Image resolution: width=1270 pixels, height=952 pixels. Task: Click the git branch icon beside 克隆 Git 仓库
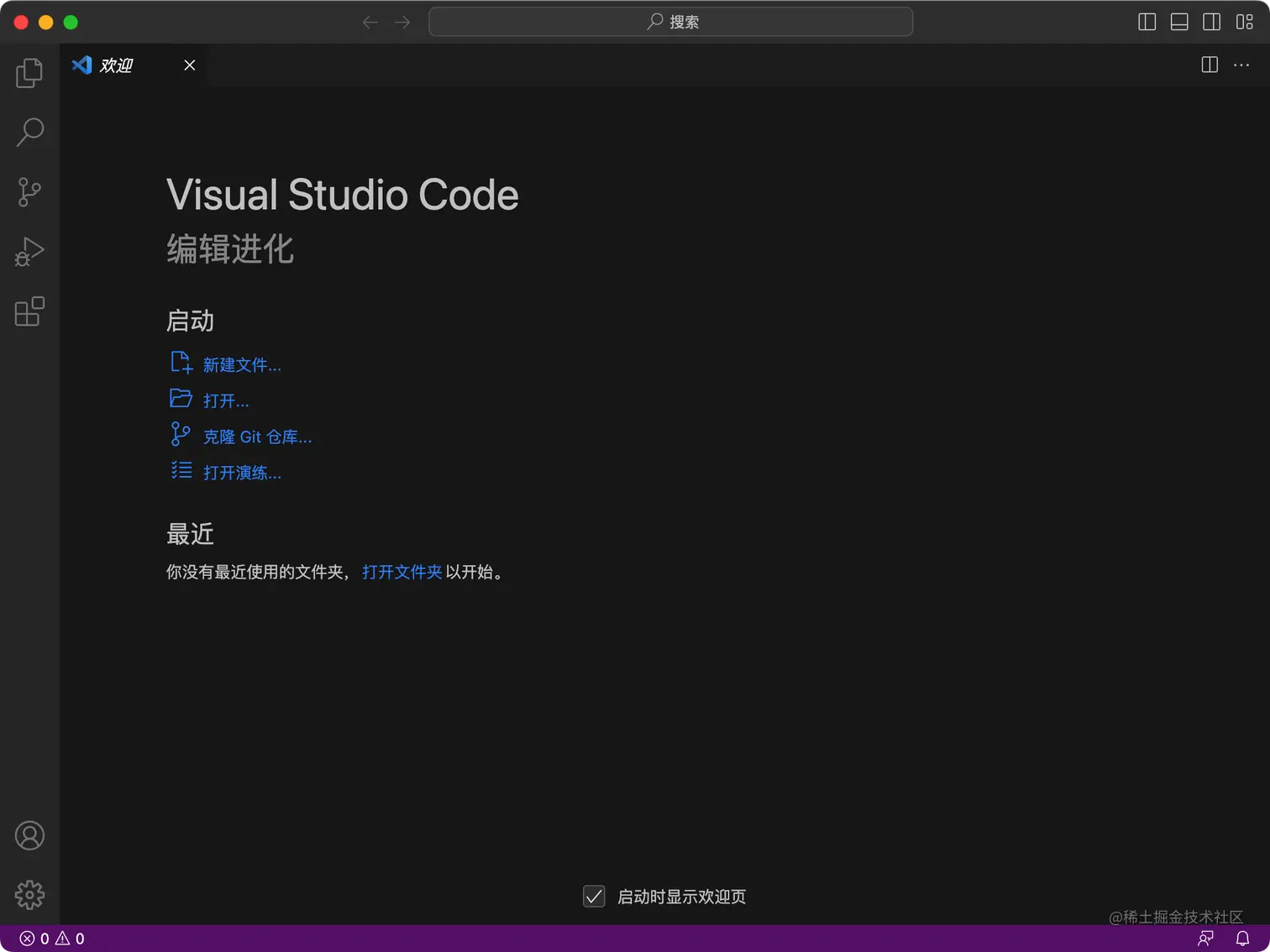pyautogui.click(x=181, y=434)
